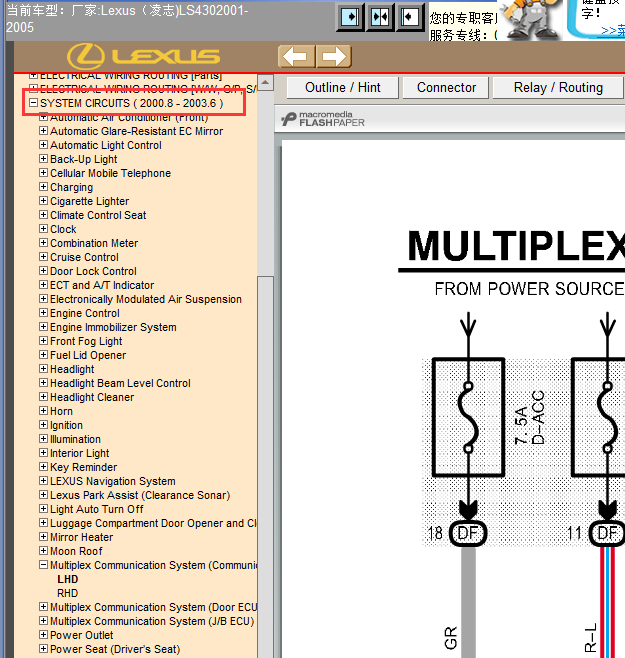
Task: Expand ECT and A/T Indicator node
Action: [43, 285]
